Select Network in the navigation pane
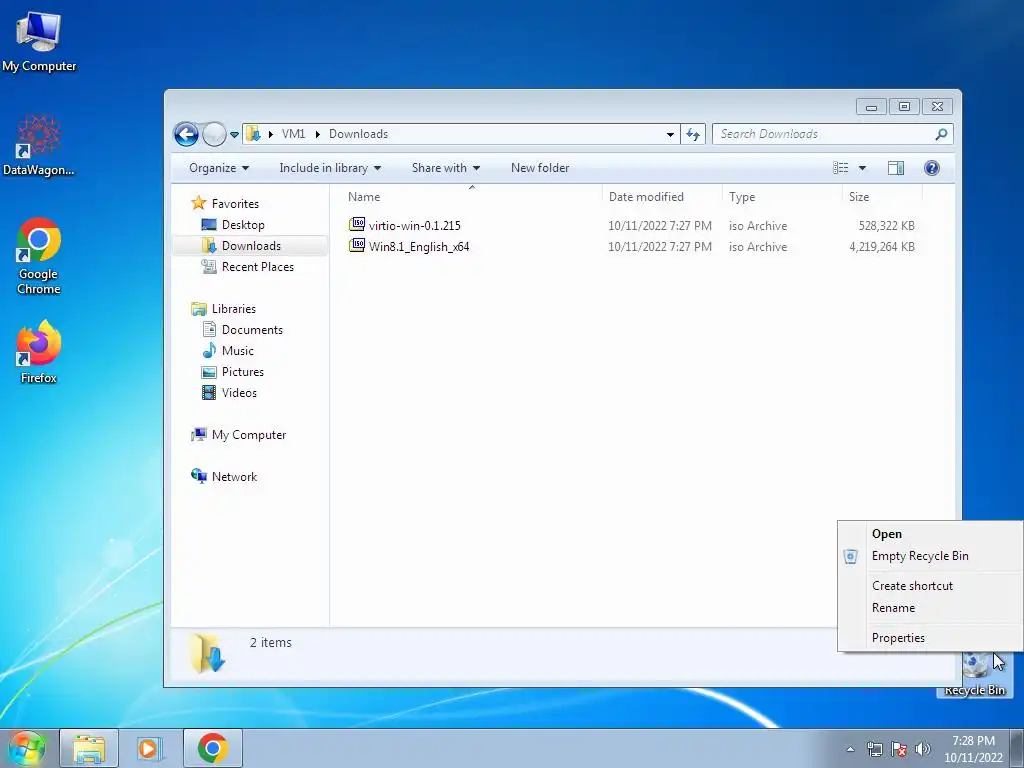This screenshot has width=1024, height=768. point(234,477)
